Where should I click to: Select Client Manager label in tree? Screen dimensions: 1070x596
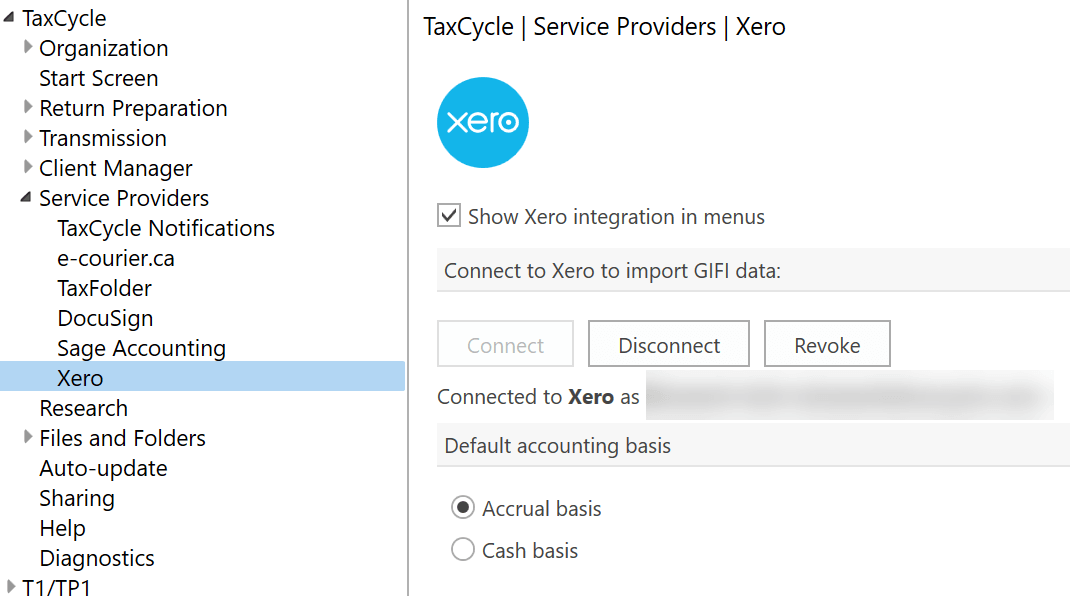click(115, 169)
